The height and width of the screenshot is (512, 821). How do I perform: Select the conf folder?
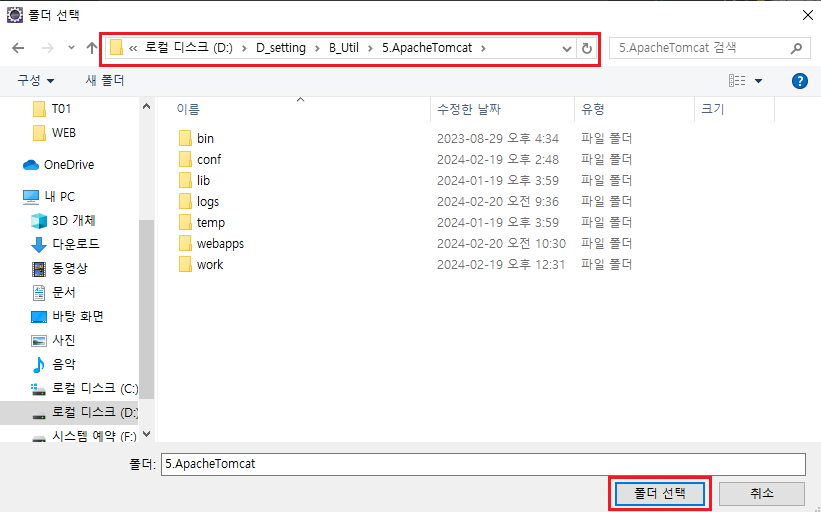tap(199, 160)
